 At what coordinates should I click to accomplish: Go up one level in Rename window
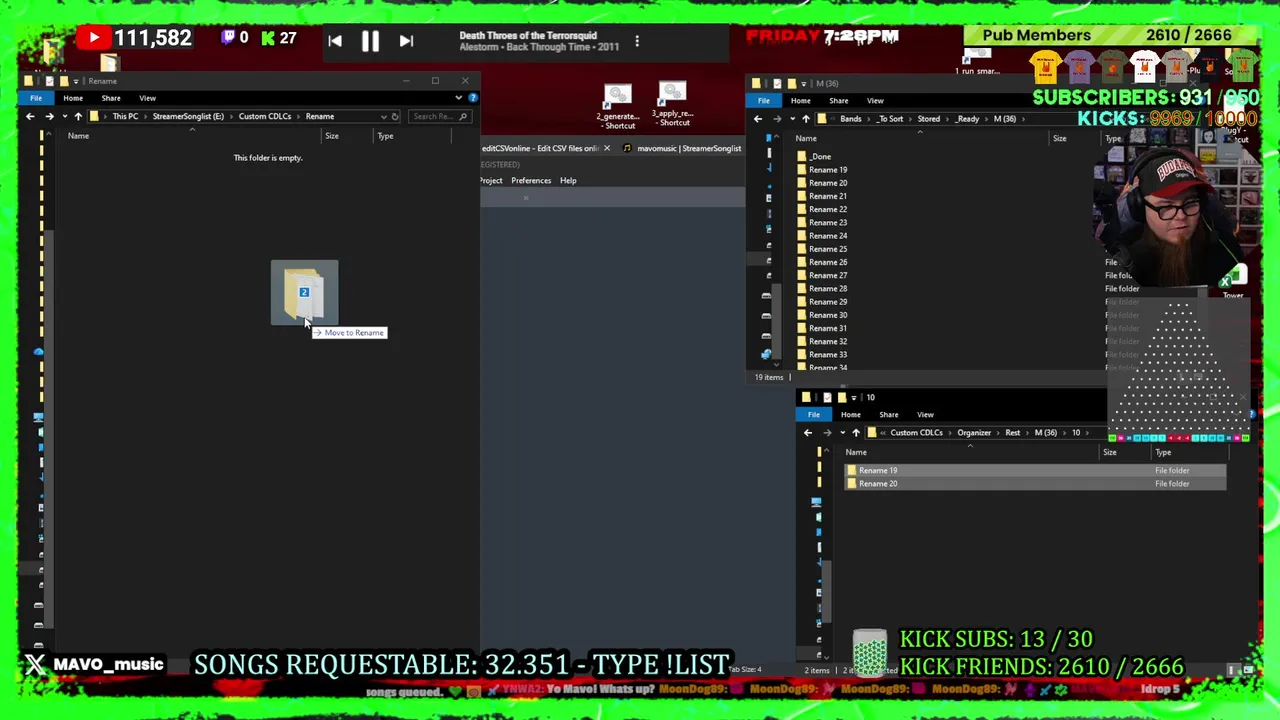pyautogui.click(x=78, y=116)
